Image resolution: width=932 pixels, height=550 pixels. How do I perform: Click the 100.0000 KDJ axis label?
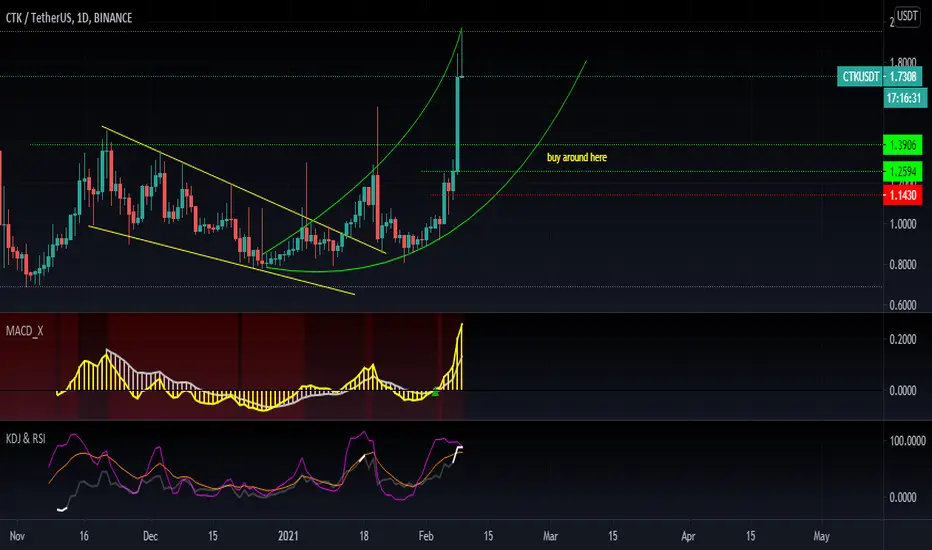(x=907, y=441)
